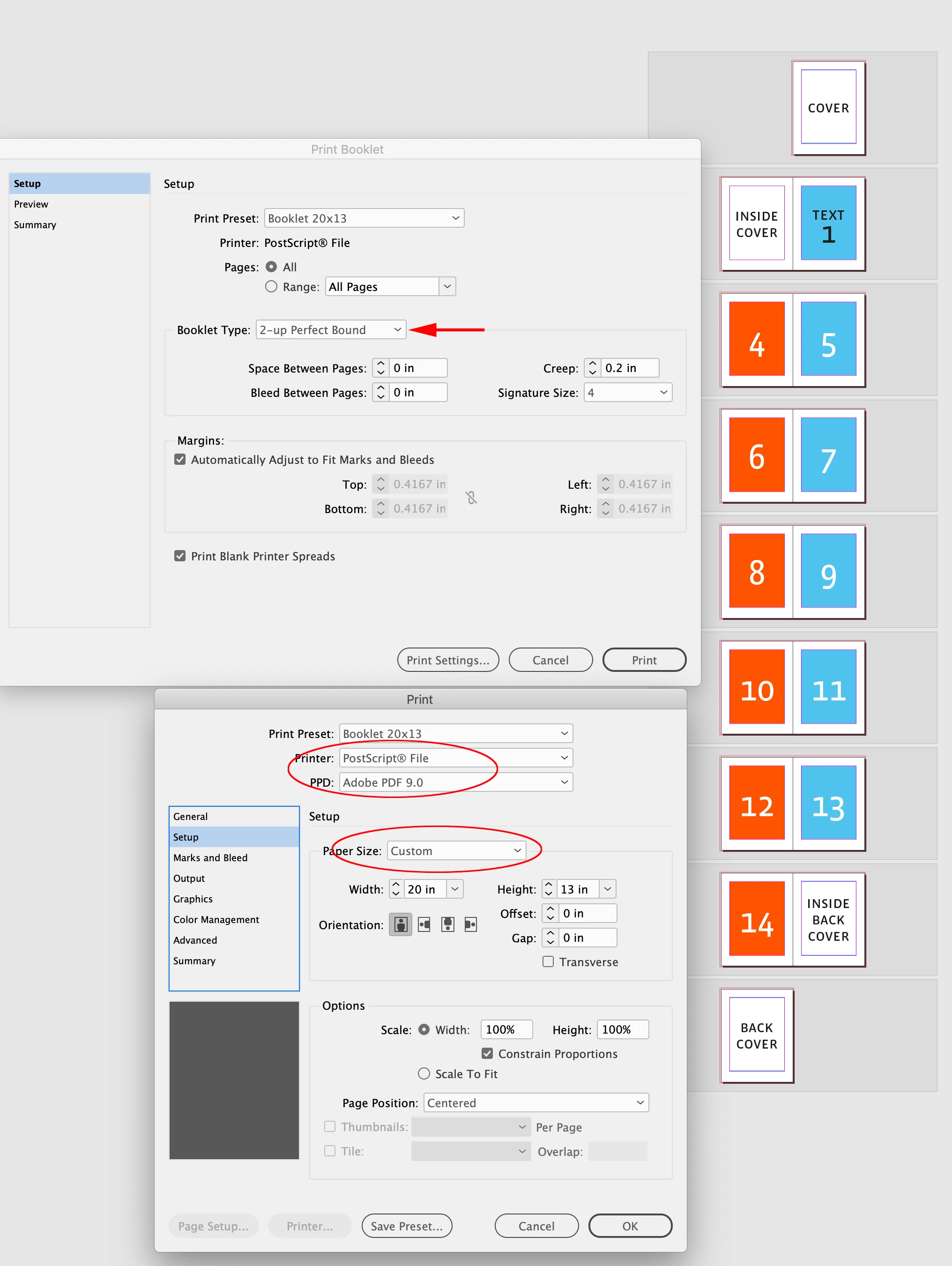952x1266 pixels.
Task: Click the Creep value stepper arrows
Action: coord(593,368)
